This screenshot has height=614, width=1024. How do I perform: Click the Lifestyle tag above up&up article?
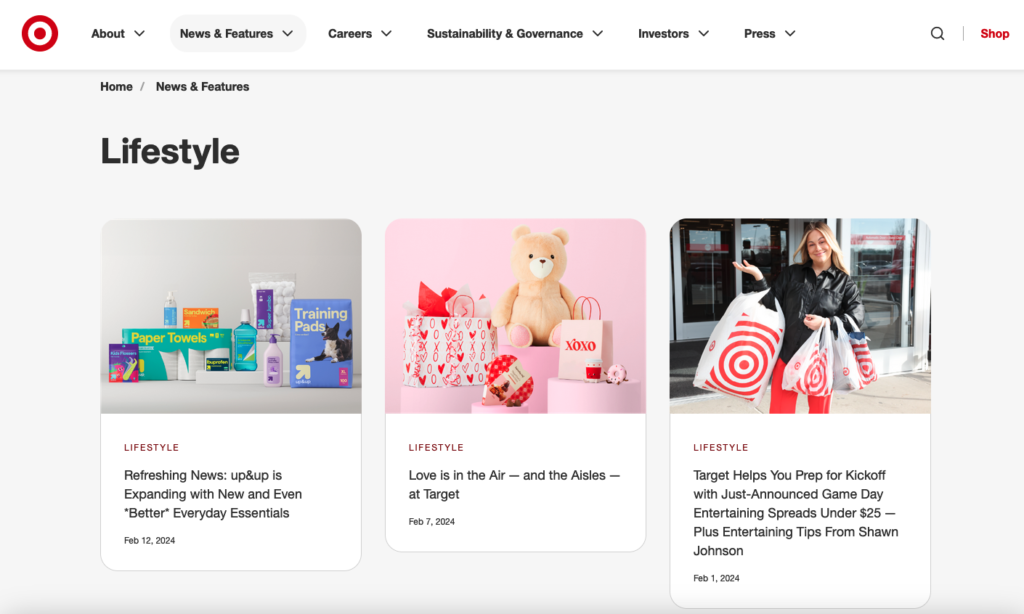[152, 447]
